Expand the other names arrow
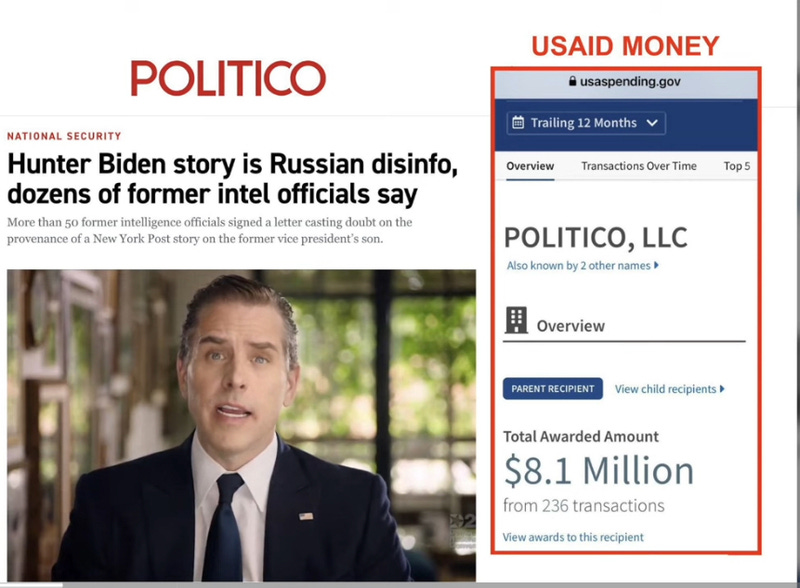 [656, 265]
